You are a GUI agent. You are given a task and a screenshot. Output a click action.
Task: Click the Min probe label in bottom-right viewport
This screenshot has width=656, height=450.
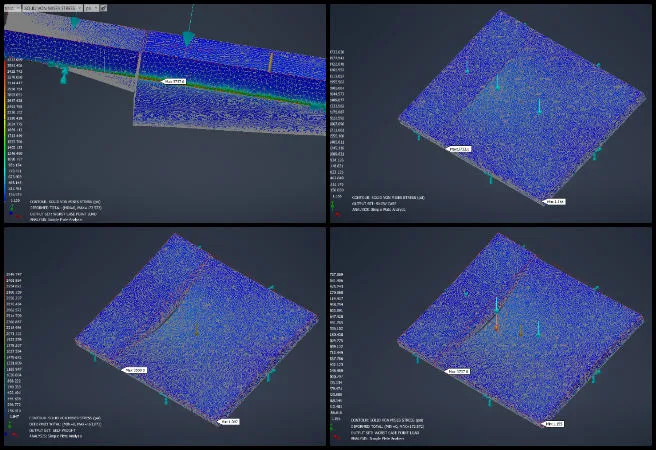click(554, 424)
